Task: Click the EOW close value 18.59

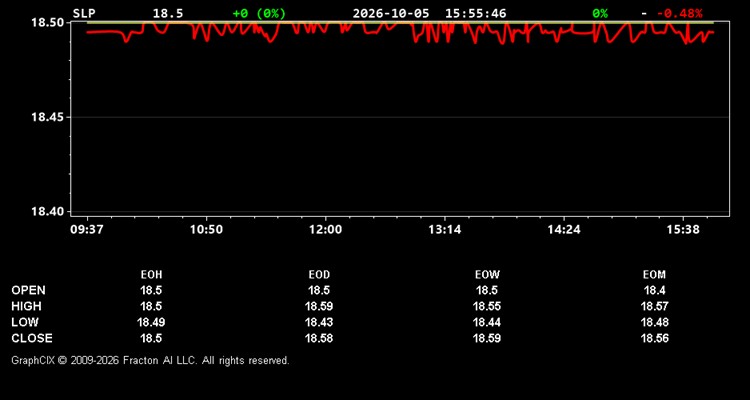Action: [487, 338]
